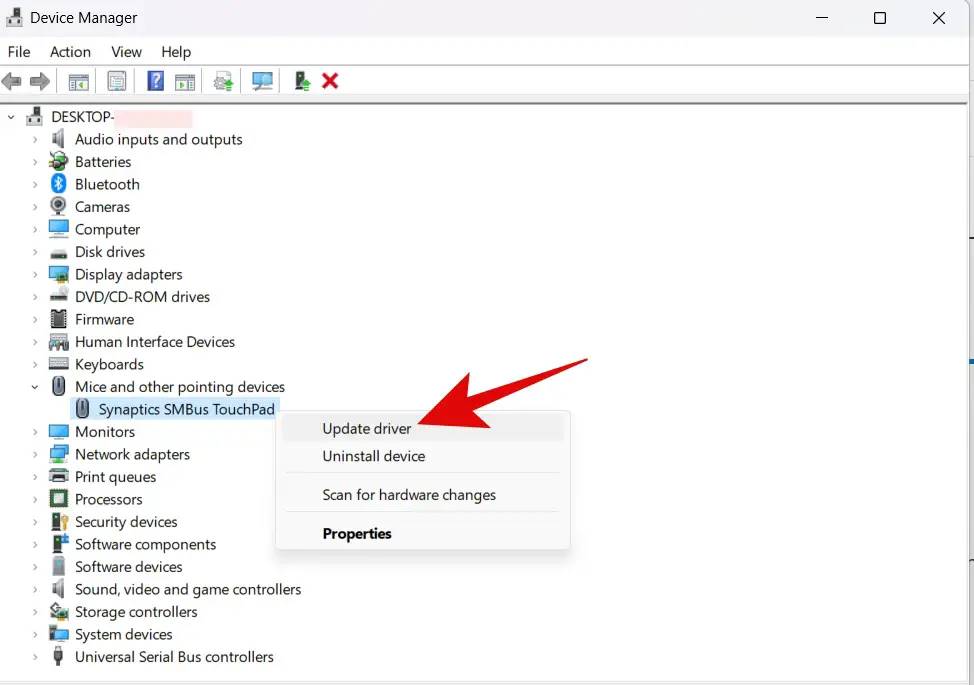Select Software devices label

pos(129,566)
